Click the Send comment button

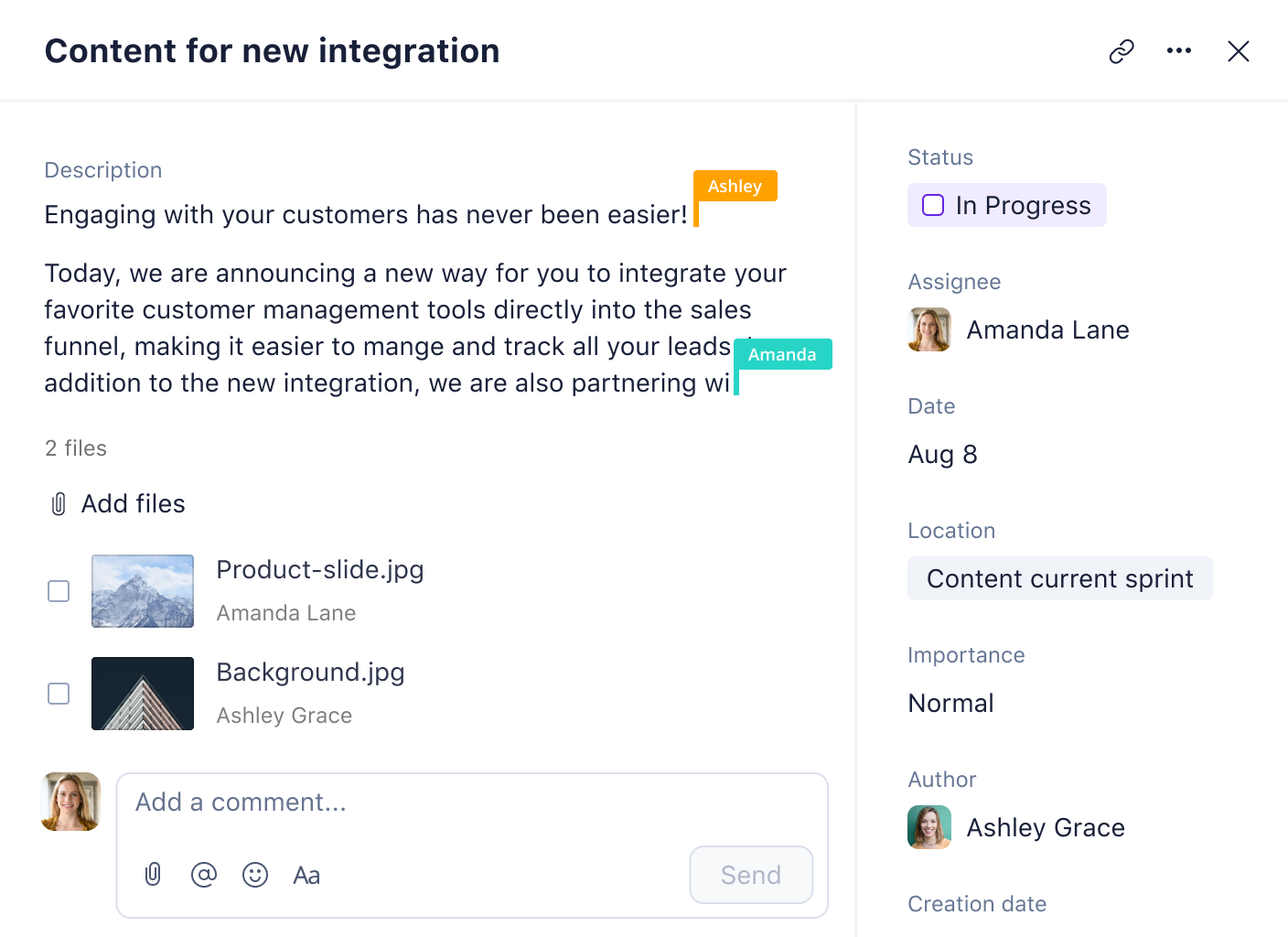coord(751,875)
